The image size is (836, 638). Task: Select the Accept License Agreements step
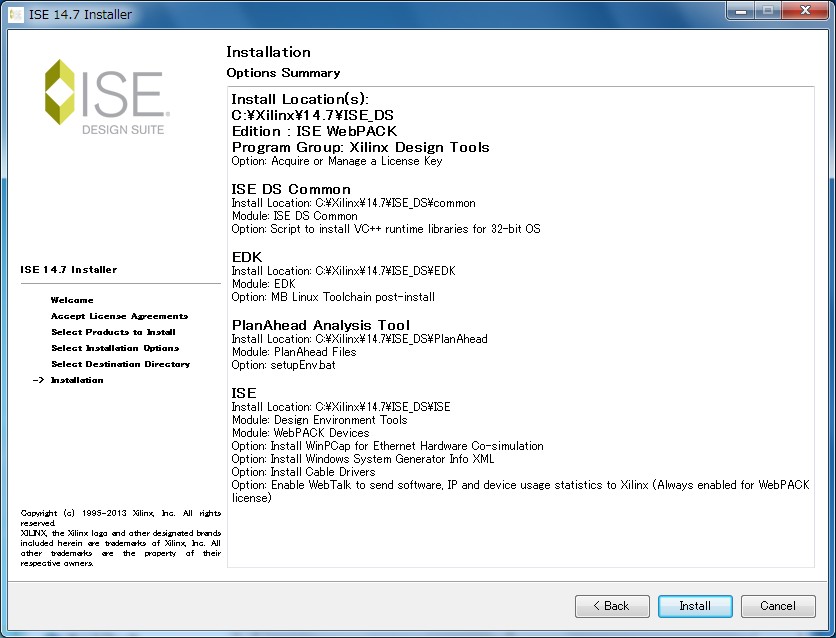coord(119,316)
